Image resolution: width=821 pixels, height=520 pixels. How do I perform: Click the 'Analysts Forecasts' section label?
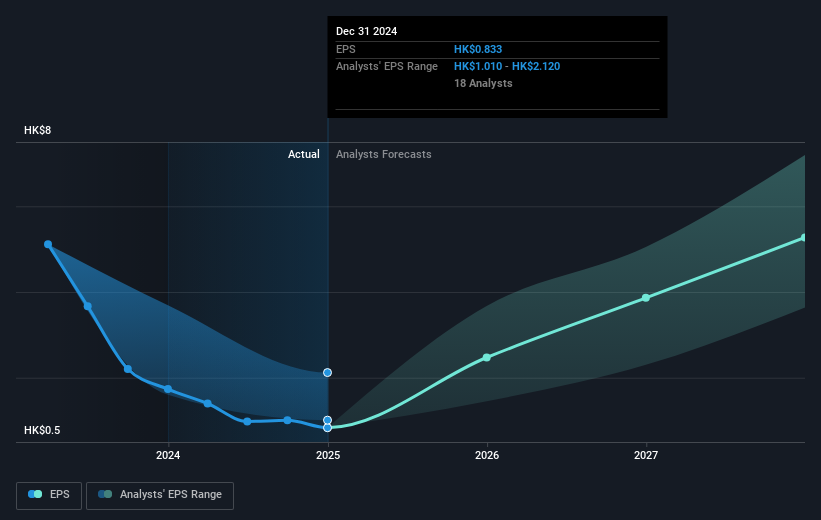pos(384,154)
